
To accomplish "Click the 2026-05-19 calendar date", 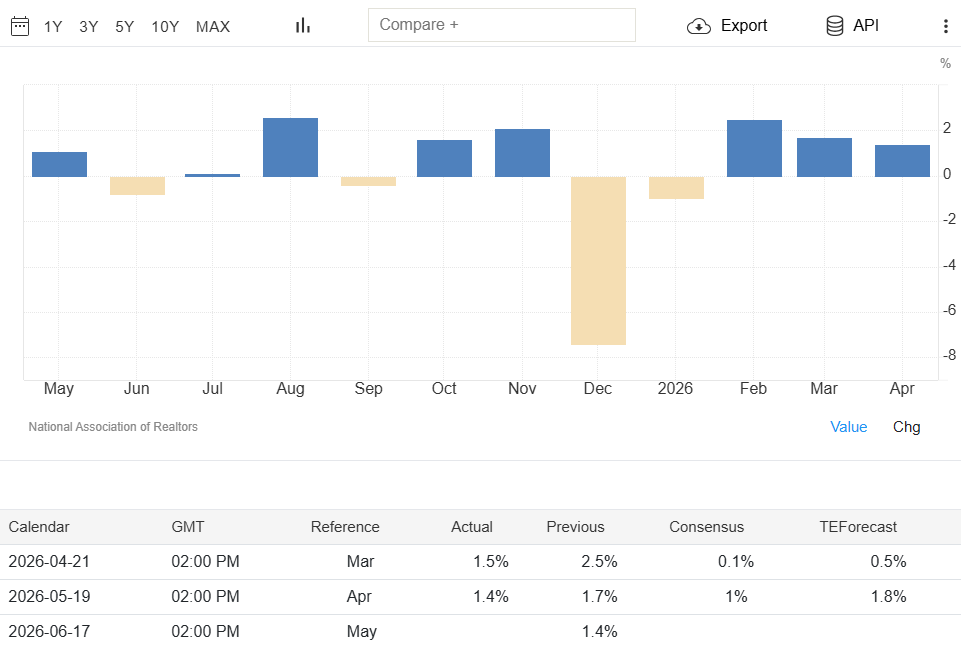I will pos(49,597).
